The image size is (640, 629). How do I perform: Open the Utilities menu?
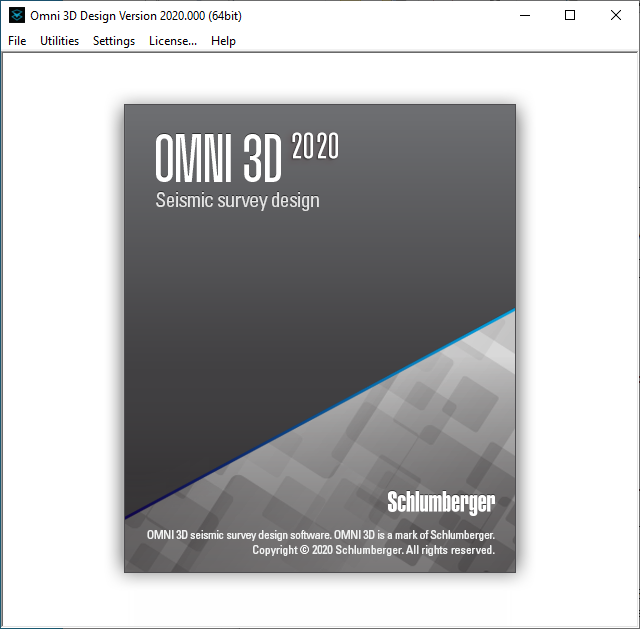click(x=59, y=41)
